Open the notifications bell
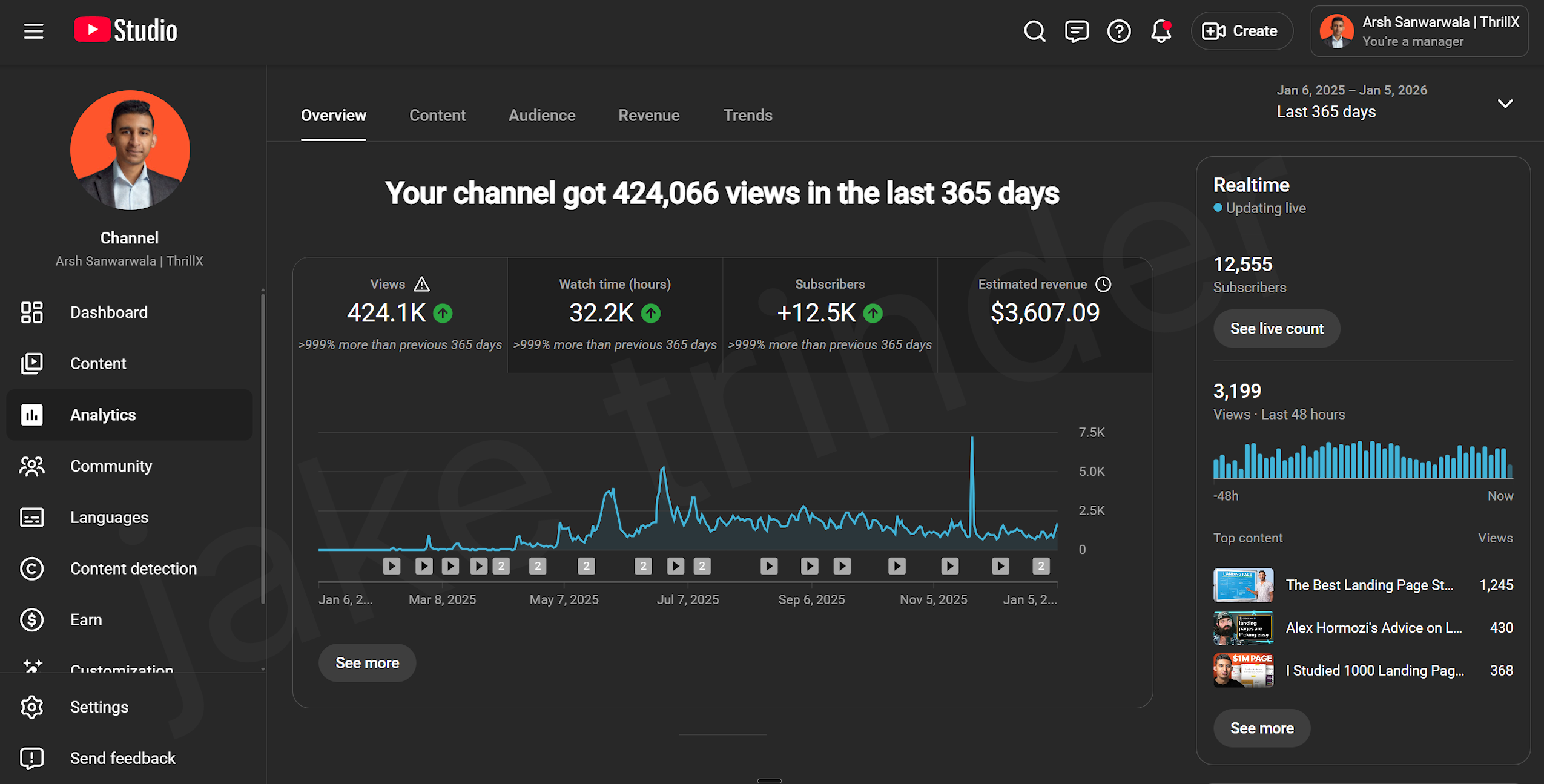 [1160, 31]
